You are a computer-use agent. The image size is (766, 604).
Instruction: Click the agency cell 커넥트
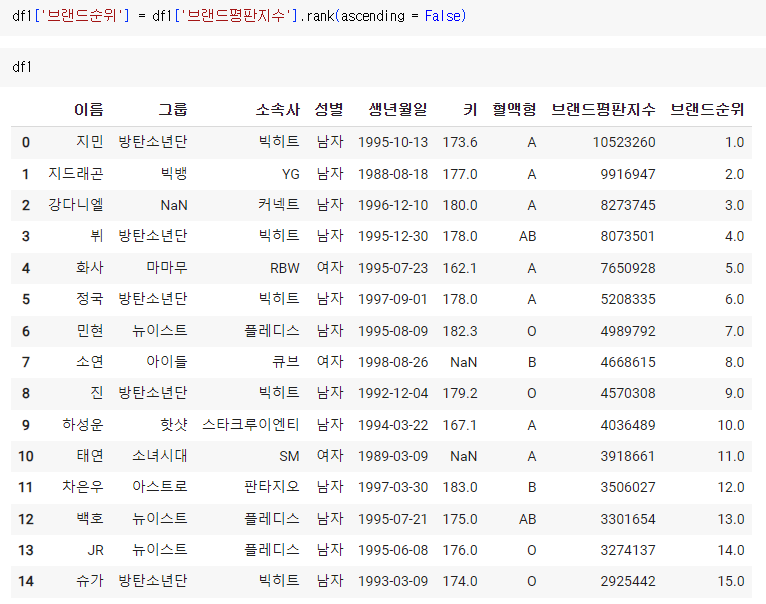click(278, 205)
